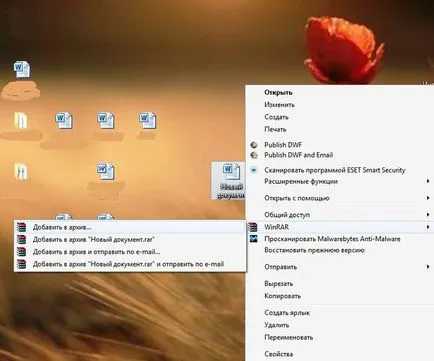Expand the "Открыть с помощью" submenu arrow
434x361 pixels.
tap(428, 198)
